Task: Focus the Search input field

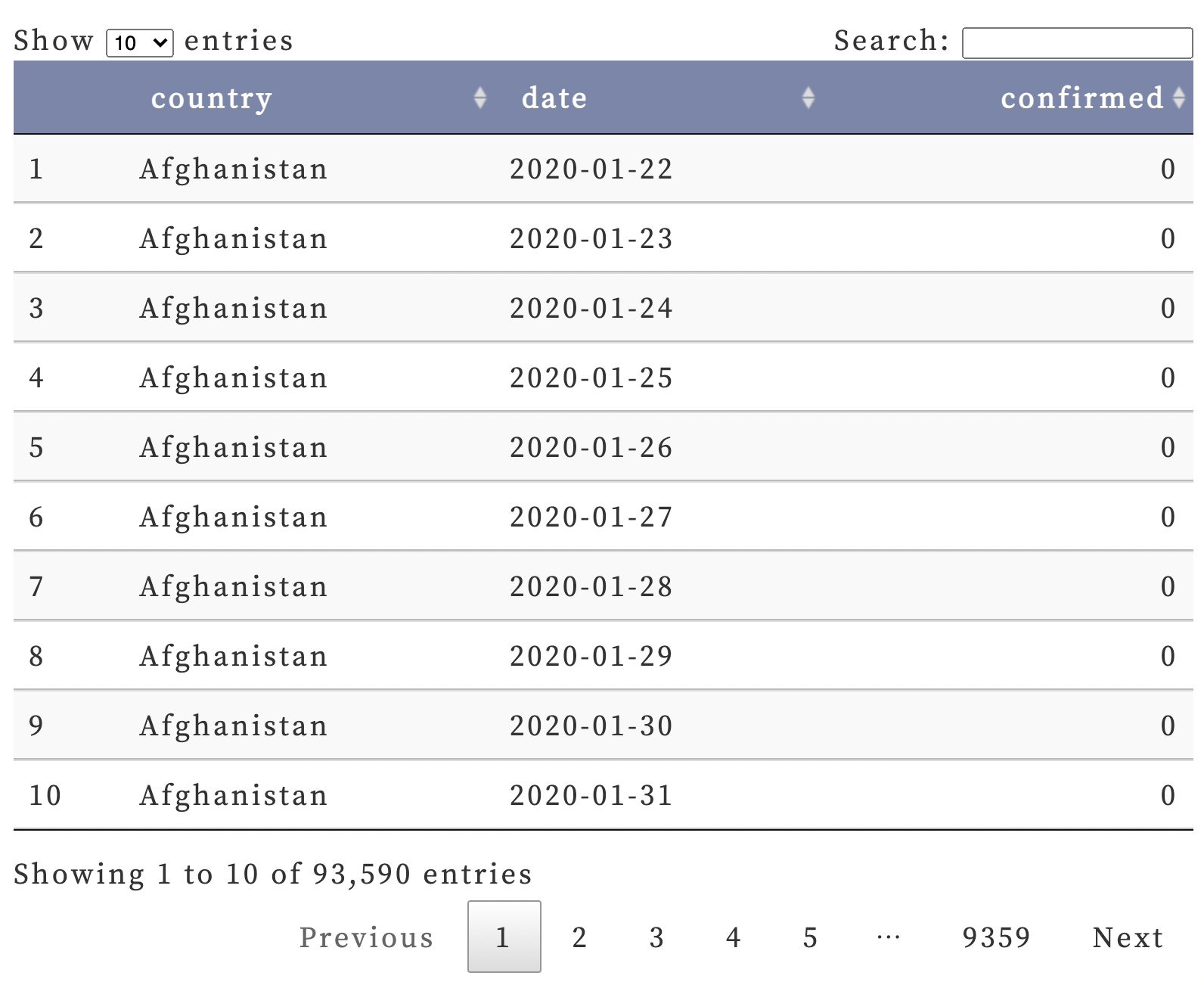Action: 1077,42
